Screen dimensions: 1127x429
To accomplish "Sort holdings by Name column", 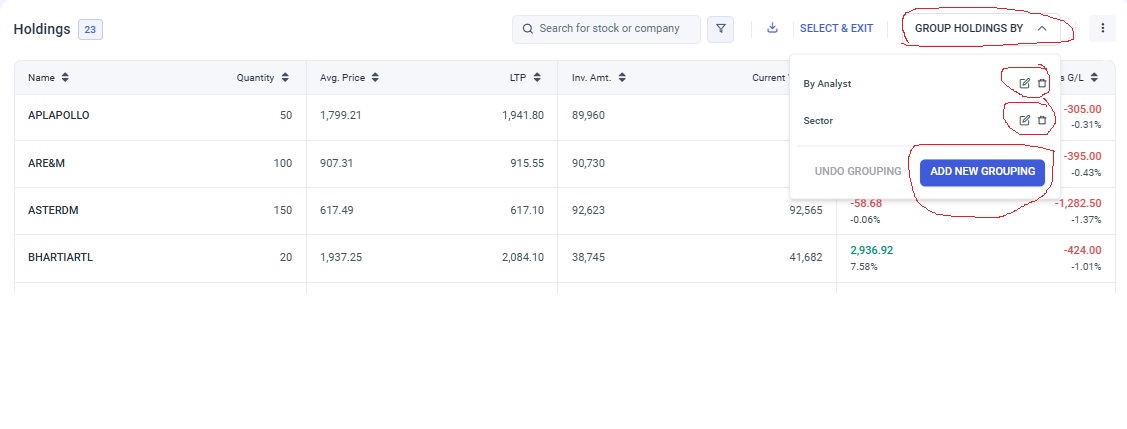I will pyautogui.click(x=65, y=78).
